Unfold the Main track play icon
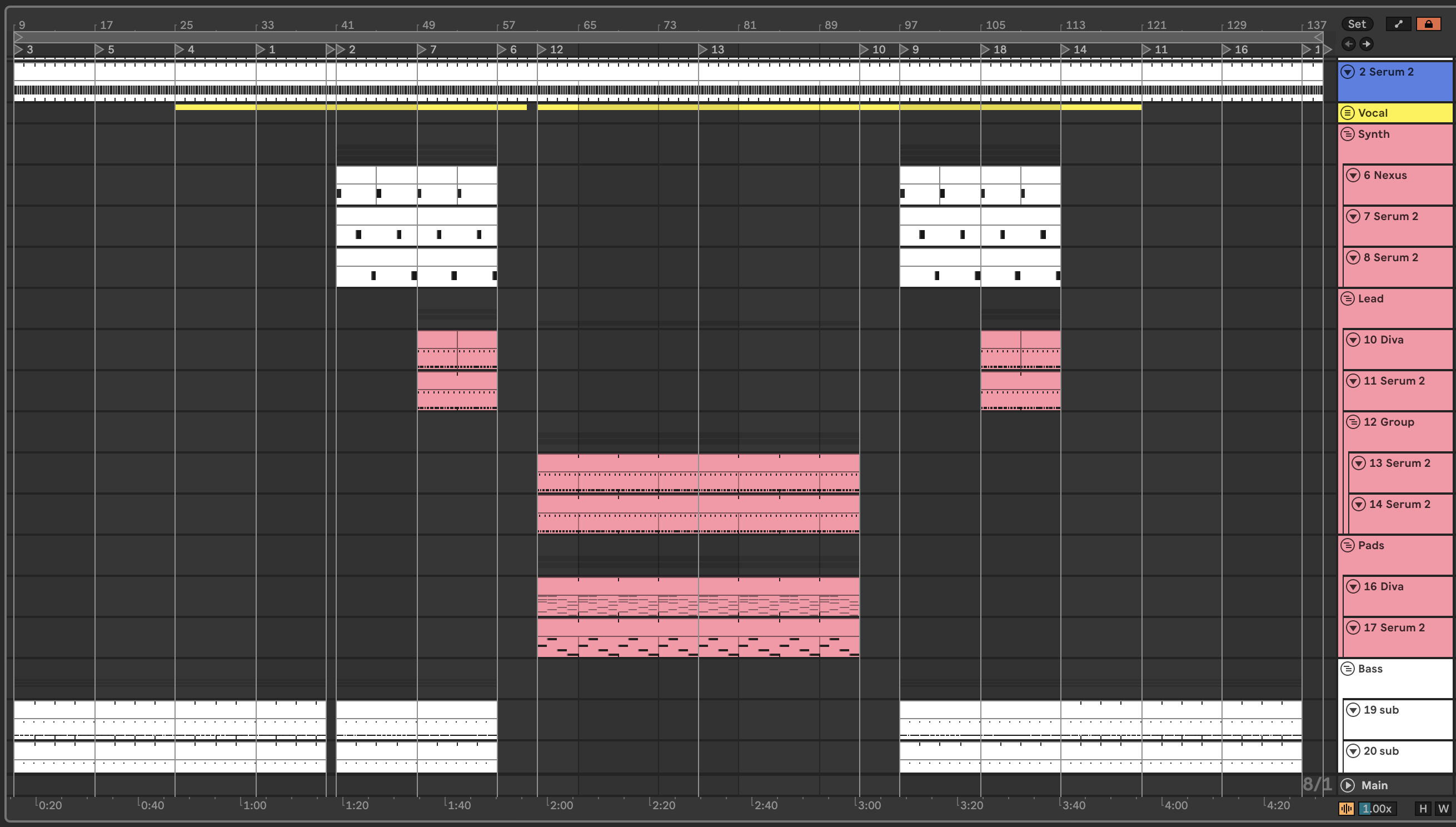The image size is (1456, 827). (x=1348, y=785)
